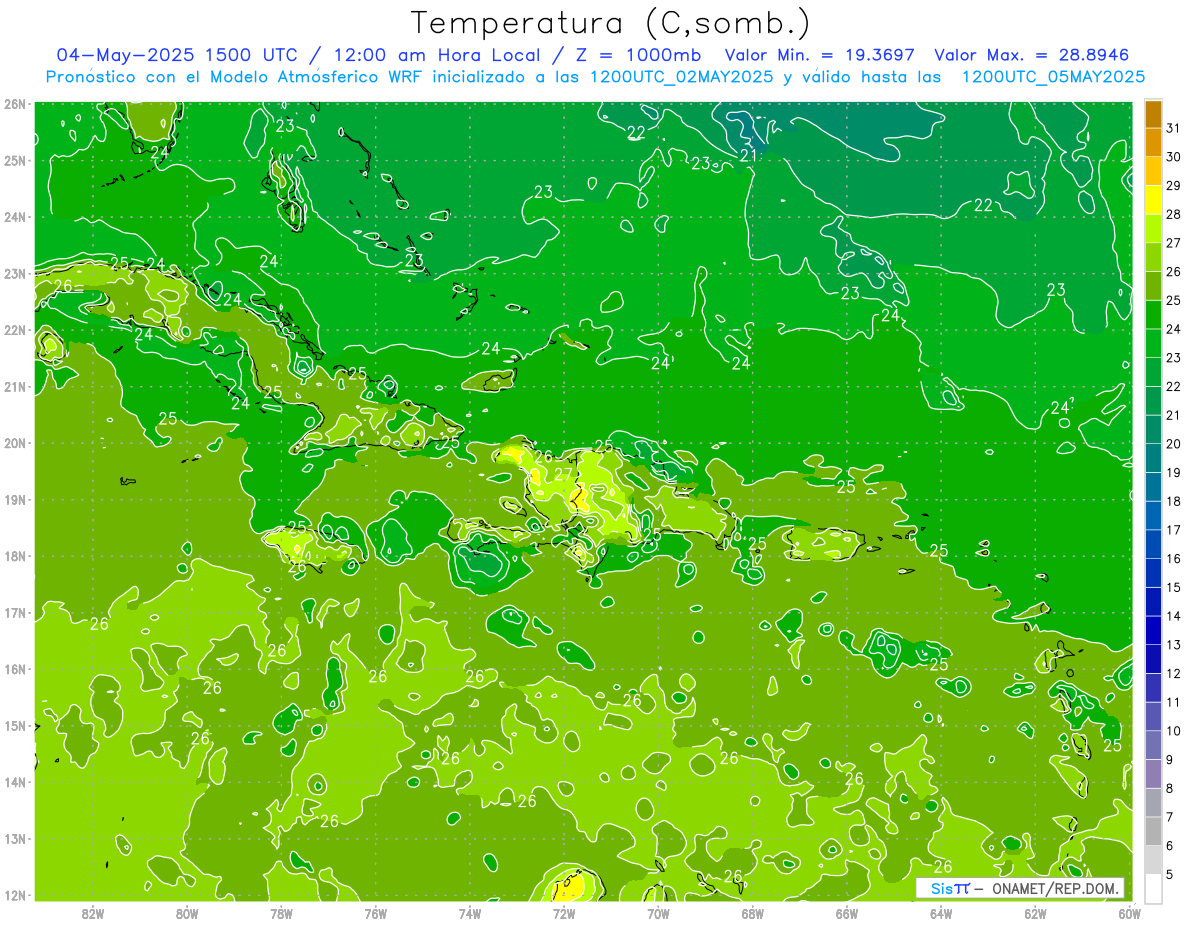Click the dark blue swatch between 13 and 14
1200x927 pixels.
[1153, 630]
